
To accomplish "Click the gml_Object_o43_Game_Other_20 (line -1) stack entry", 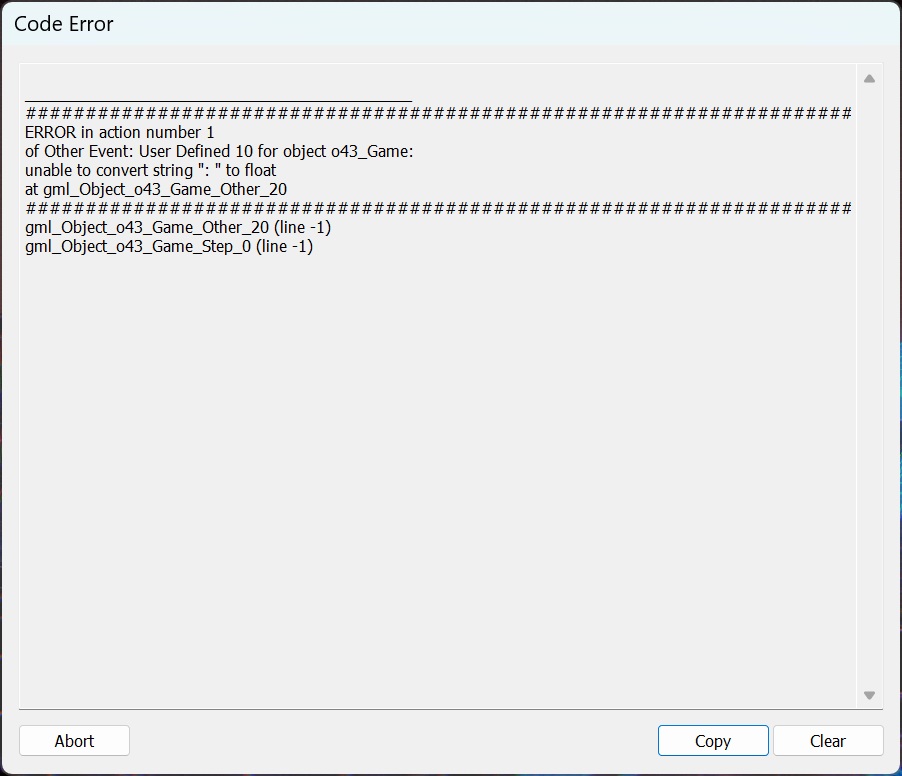I will click(178, 227).
